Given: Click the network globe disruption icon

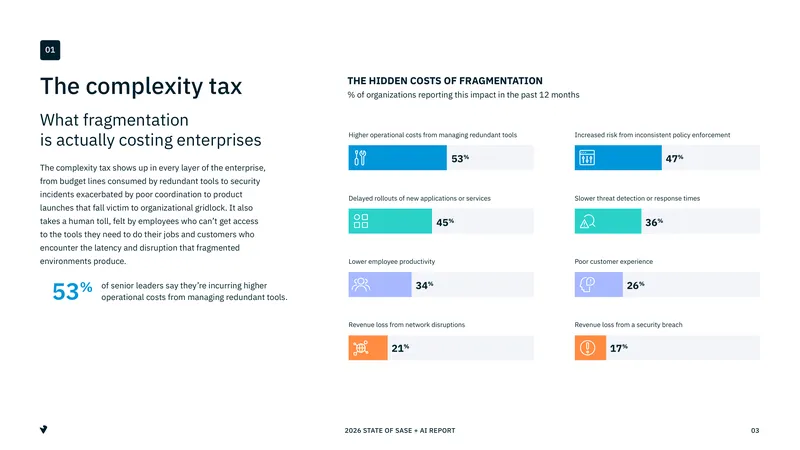Looking at the screenshot, I should [x=361, y=347].
